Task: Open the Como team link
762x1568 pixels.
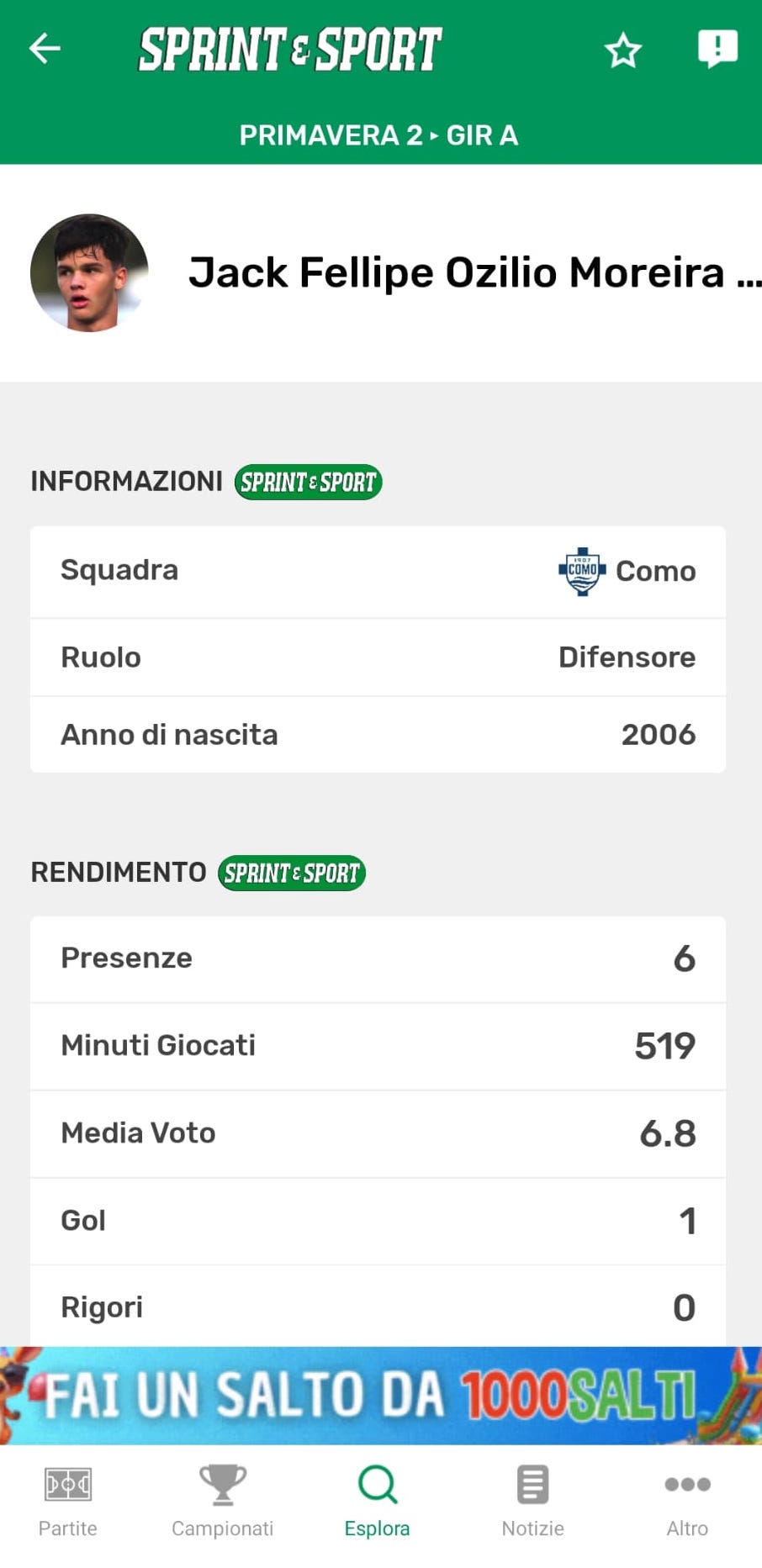Action: tap(655, 572)
